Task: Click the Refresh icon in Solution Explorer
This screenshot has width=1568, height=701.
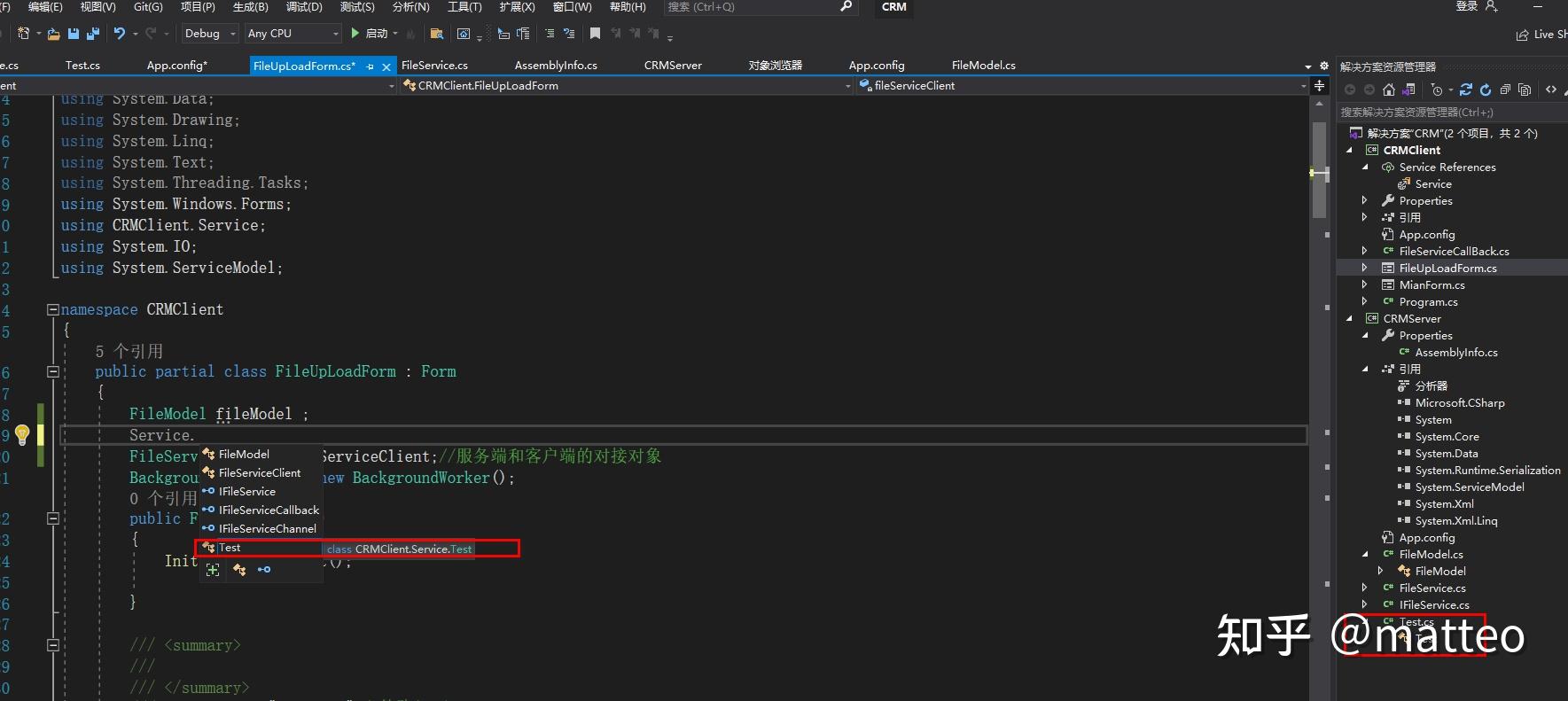Action: (x=1486, y=90)
